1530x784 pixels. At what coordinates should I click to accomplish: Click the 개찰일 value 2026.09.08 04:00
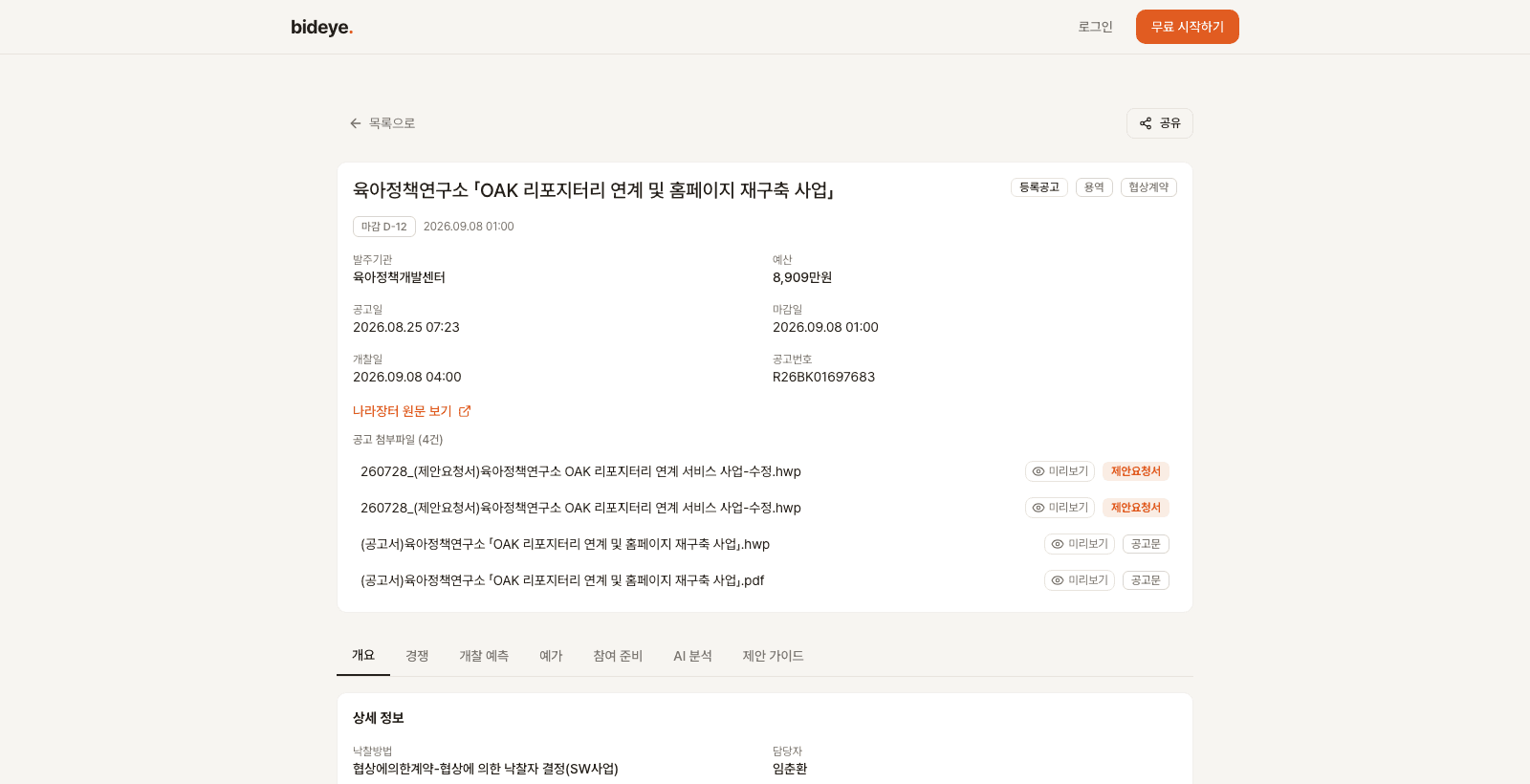[x=407, y=377]
